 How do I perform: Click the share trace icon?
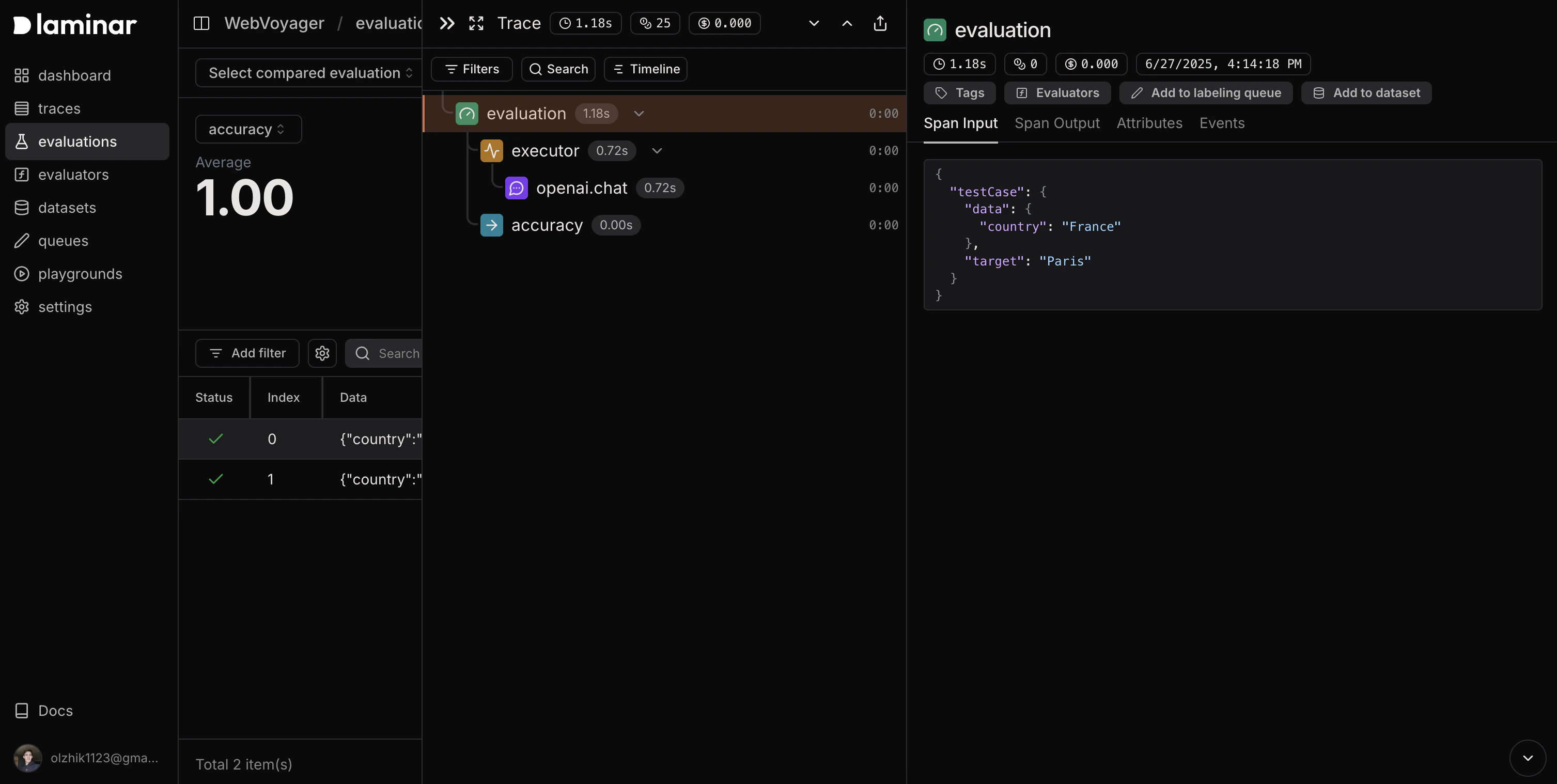880,23
